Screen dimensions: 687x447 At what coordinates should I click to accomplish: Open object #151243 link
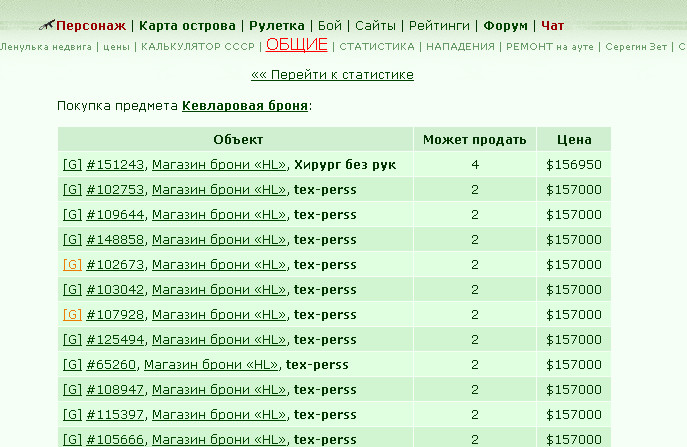(x=115, y=165)
